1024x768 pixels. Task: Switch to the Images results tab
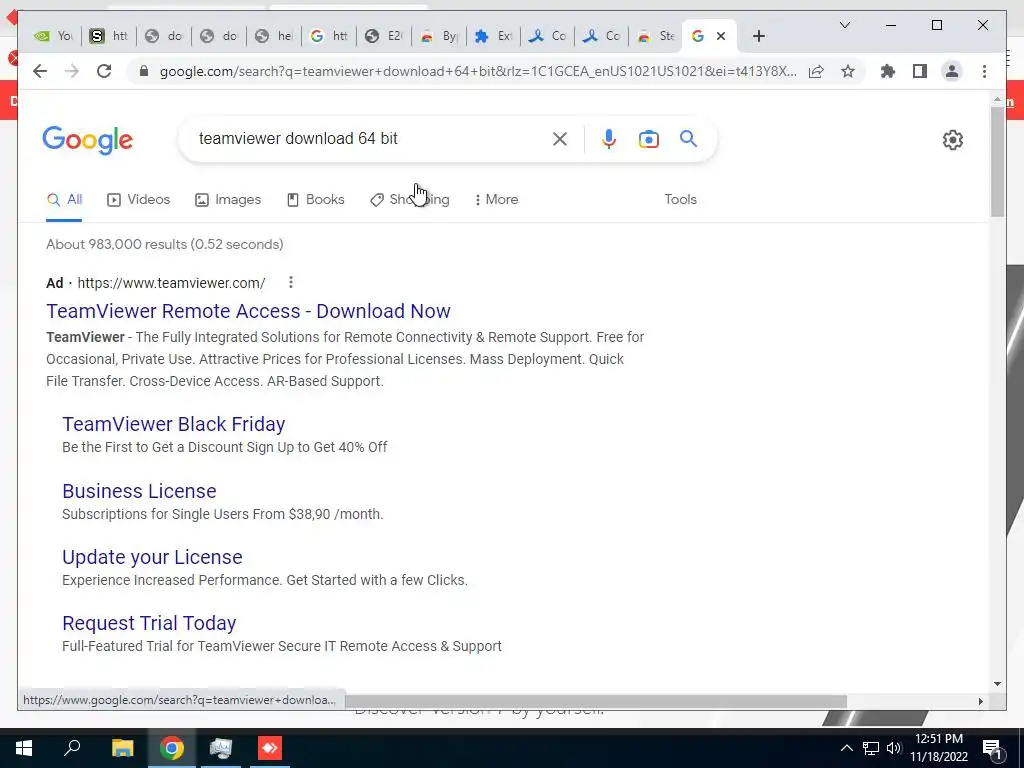(x=228, y=199)
